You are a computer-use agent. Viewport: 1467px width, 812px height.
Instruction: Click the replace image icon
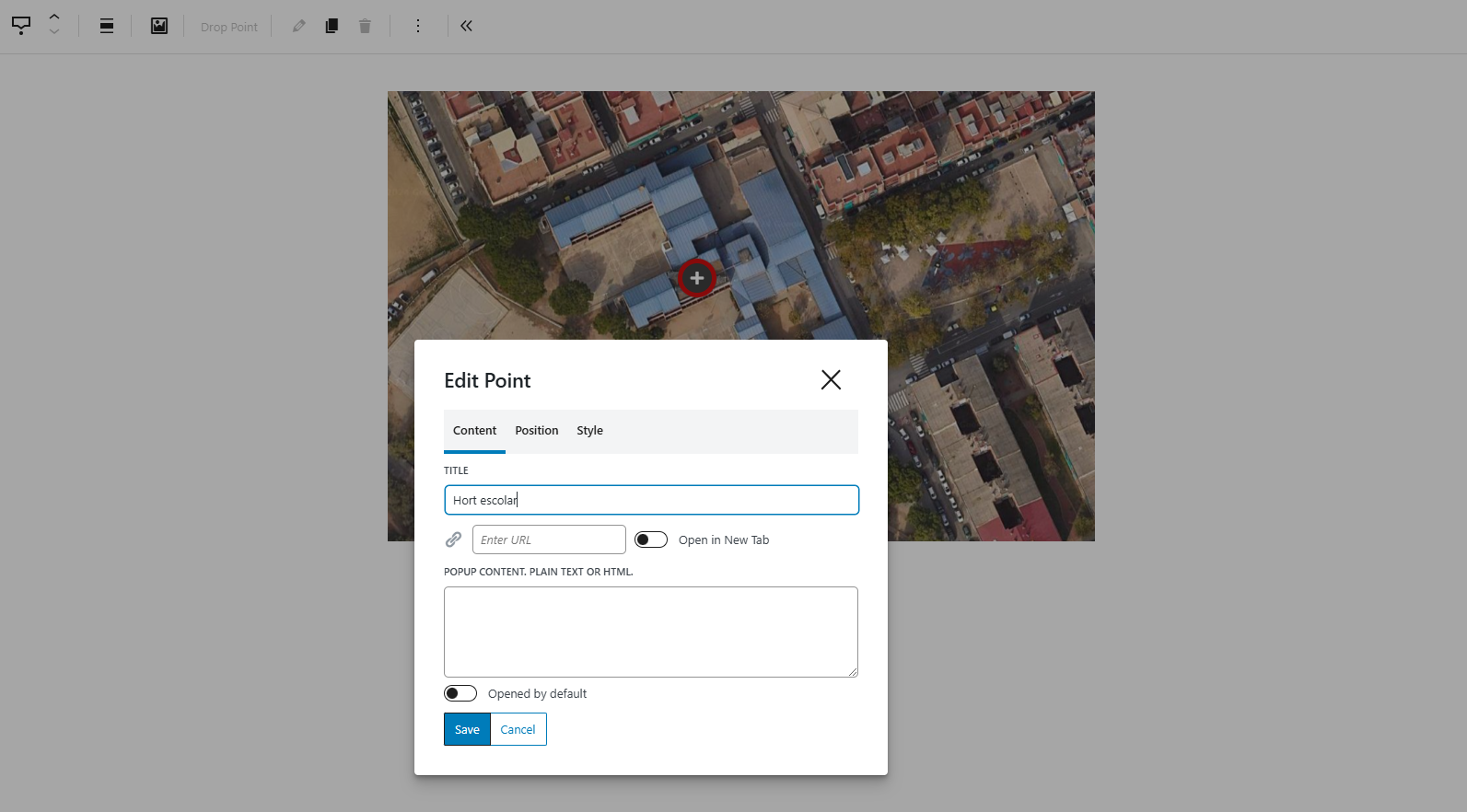pos(159,26)
